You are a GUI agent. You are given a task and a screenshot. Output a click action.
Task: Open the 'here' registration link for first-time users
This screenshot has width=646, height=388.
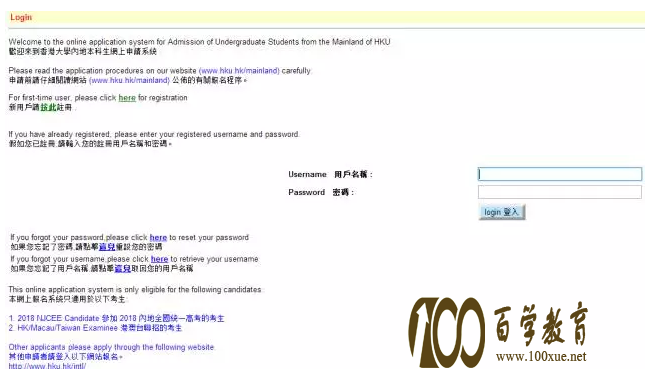(x=127, y=98)
